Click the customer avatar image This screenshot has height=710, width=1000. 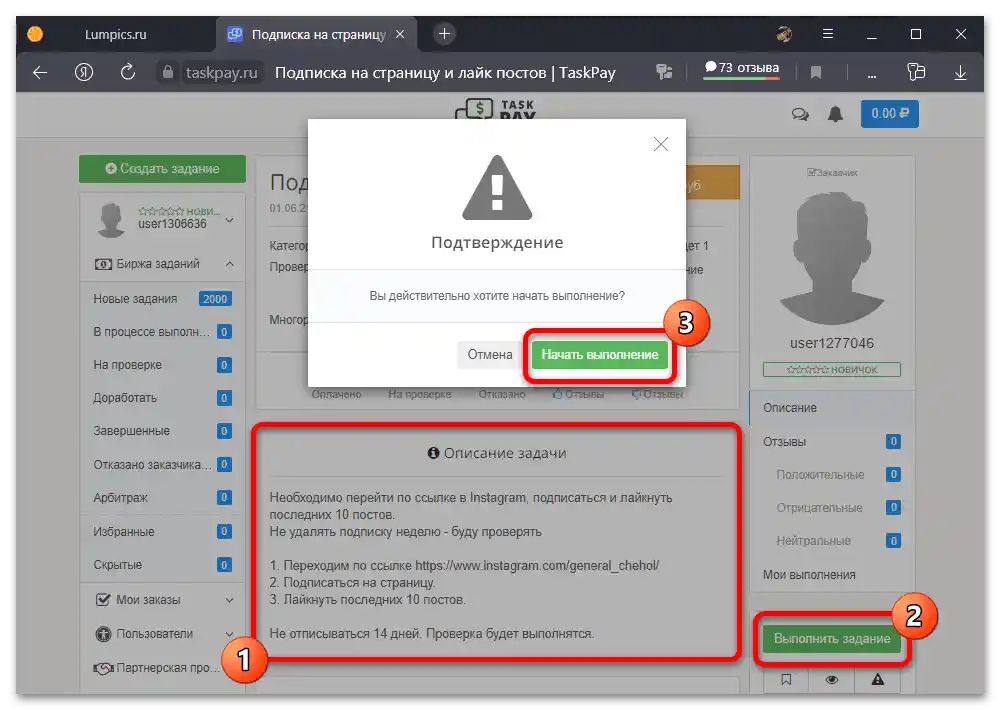[x=832, y=258]
